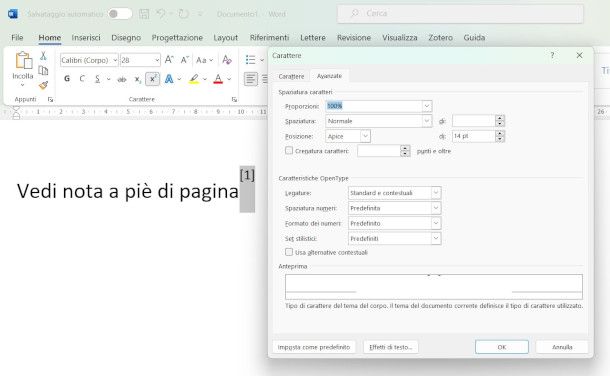Open the Posizione Apice dropdown
Image resolution: width=610 pixels, height=376 pixels.
point(365,136)
